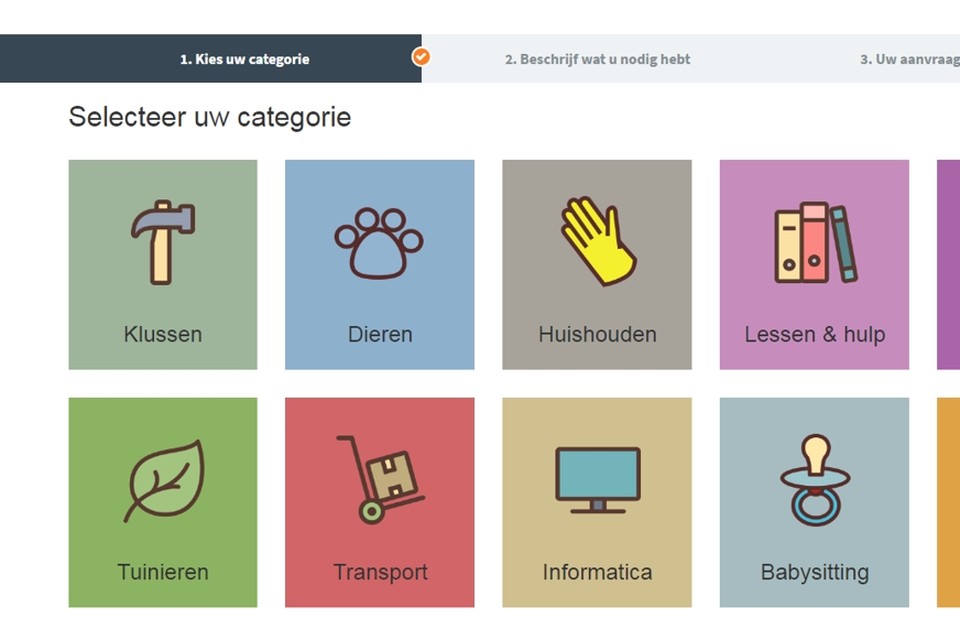
Task: Pick the books icon for Lessen & hulp
Action: pos(816,243)
